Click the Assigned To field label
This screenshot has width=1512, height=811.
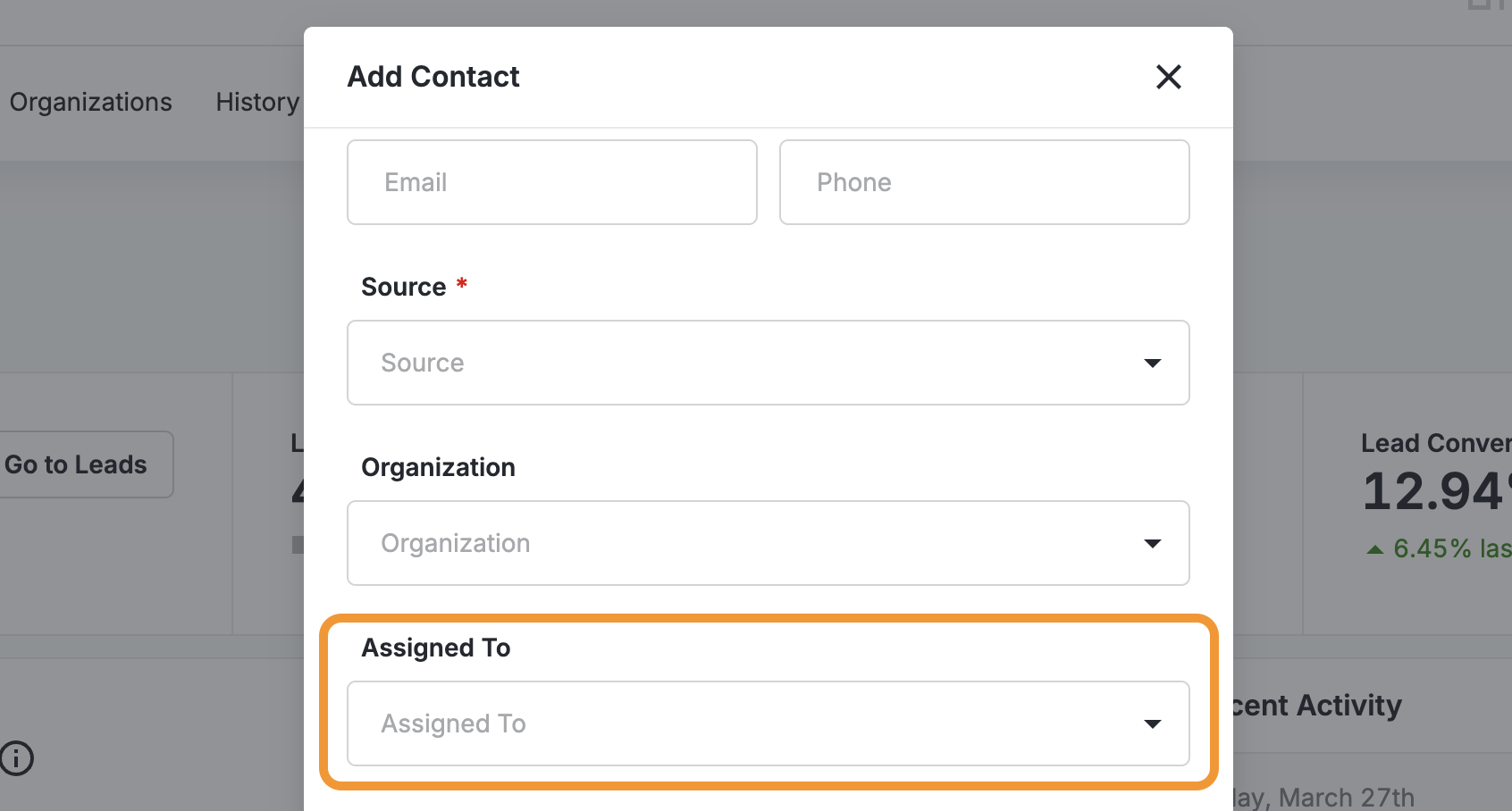pos(436,648)
